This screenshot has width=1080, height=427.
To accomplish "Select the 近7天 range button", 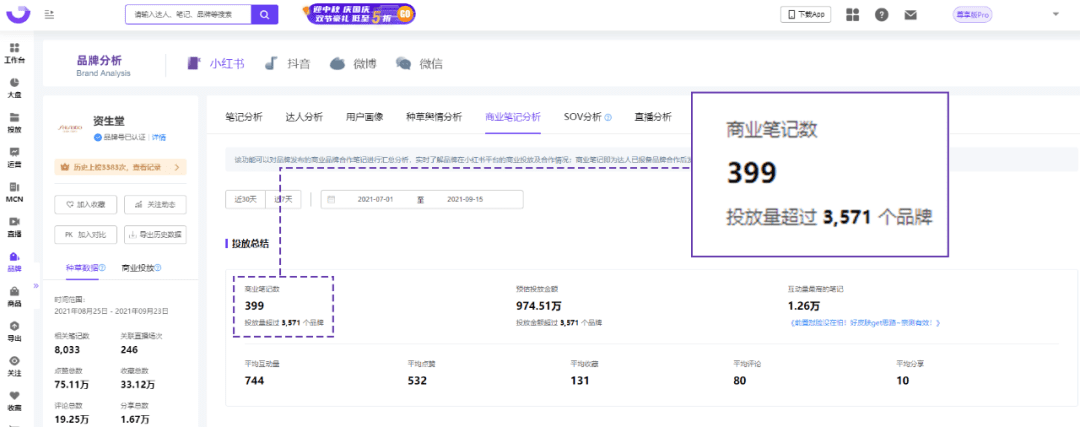I will tap(283, 200).
